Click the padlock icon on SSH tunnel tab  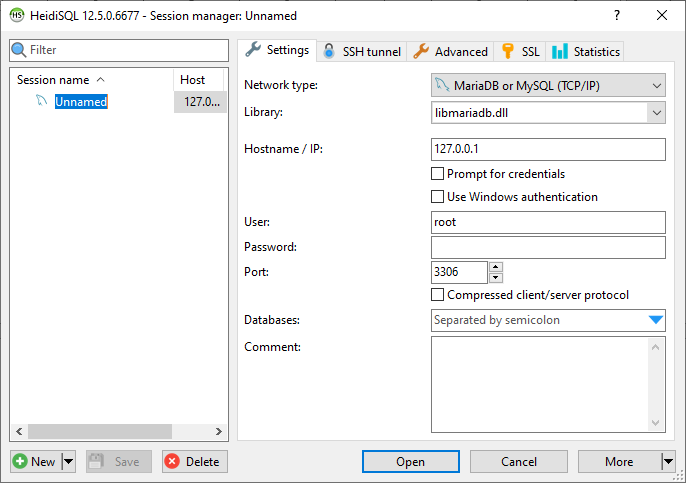[329, 51]
